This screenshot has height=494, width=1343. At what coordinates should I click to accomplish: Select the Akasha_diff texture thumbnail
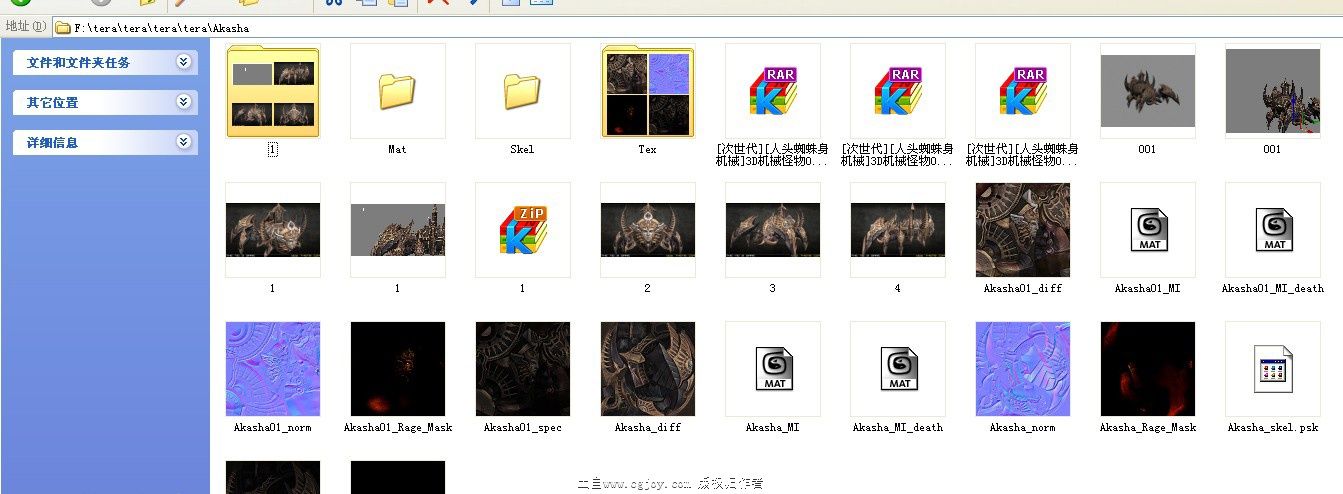[x=647, y=369]
